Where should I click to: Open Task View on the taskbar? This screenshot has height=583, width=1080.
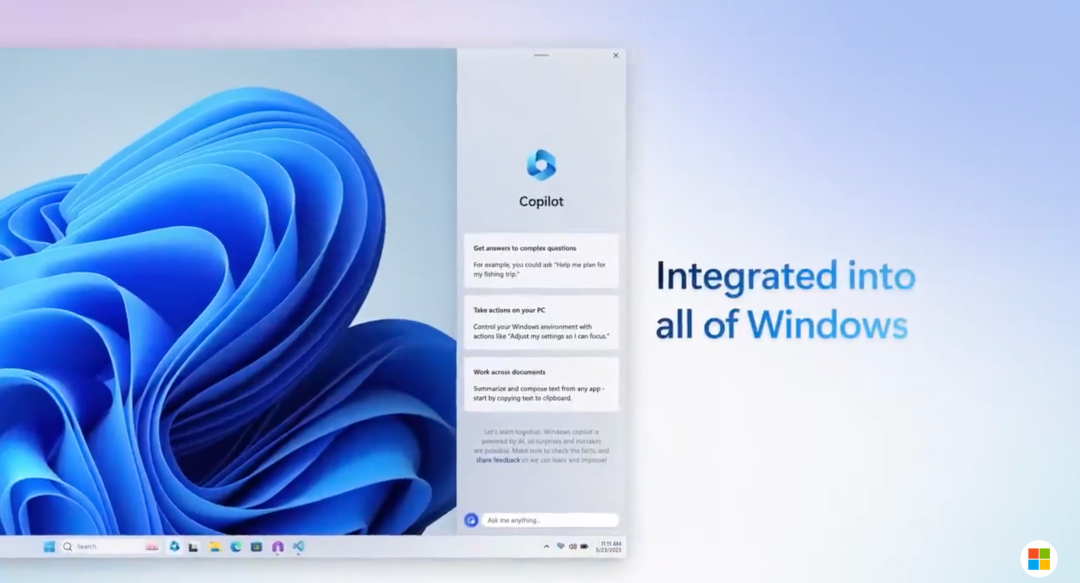(x=194, y=547)
